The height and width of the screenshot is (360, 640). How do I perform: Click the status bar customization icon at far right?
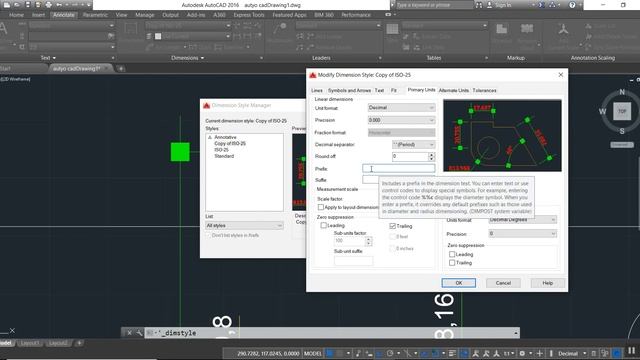pyautogui.click(x=632, y=351)
